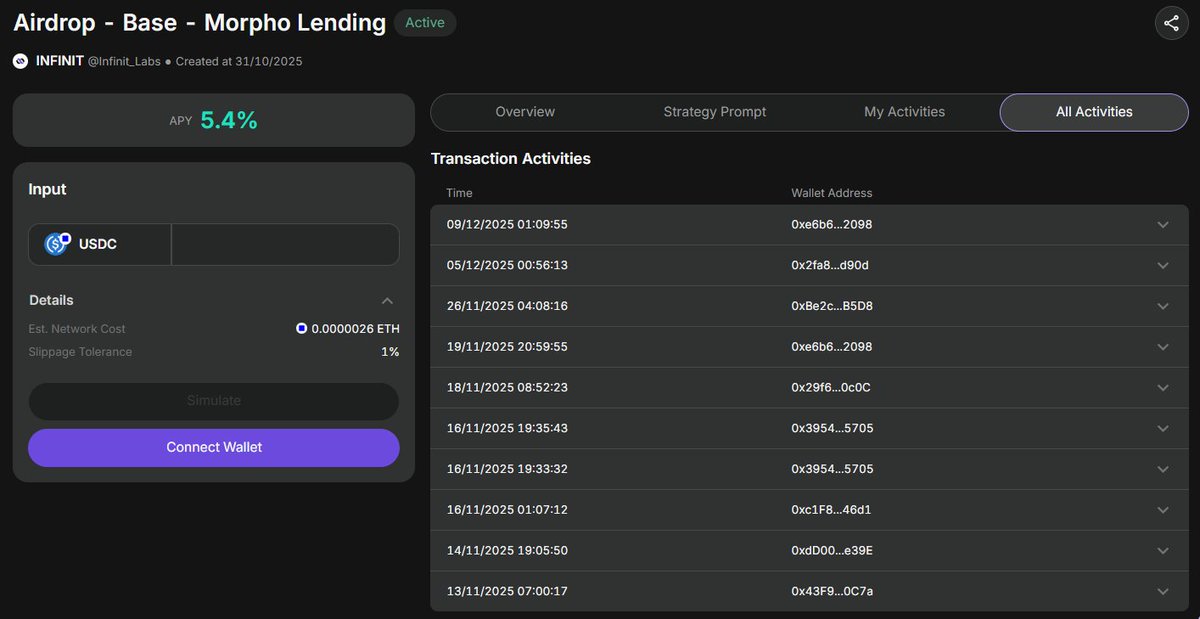
Task: Click wallet address 0x43F9...0C7a
Action: (832, 591)
